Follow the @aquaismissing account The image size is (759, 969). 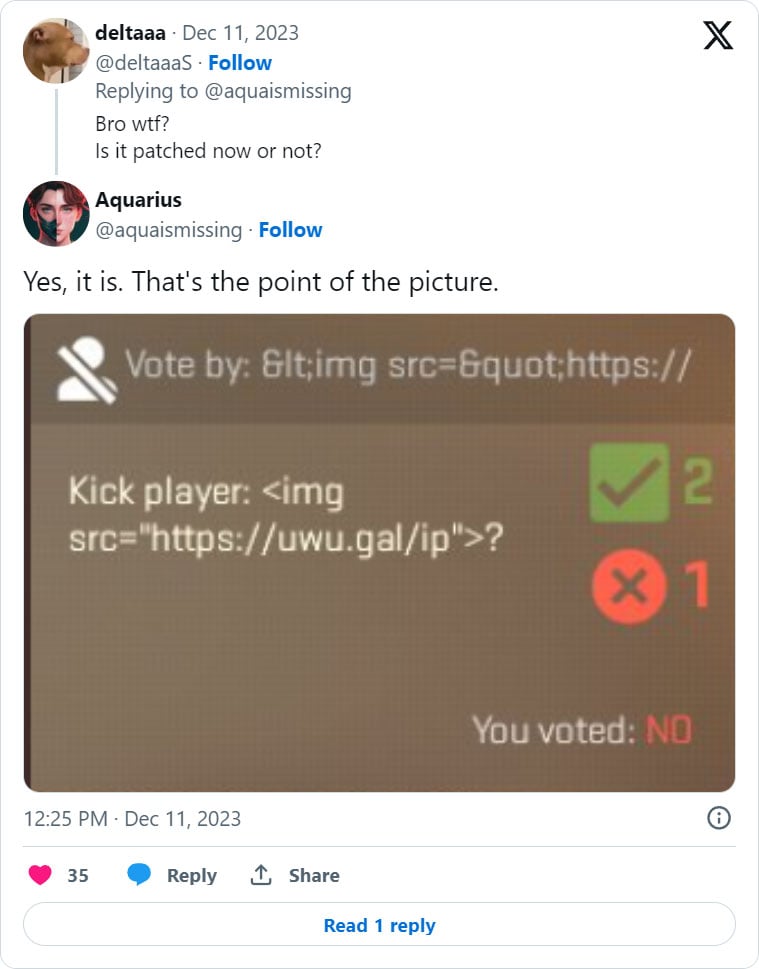coord(291,230)
